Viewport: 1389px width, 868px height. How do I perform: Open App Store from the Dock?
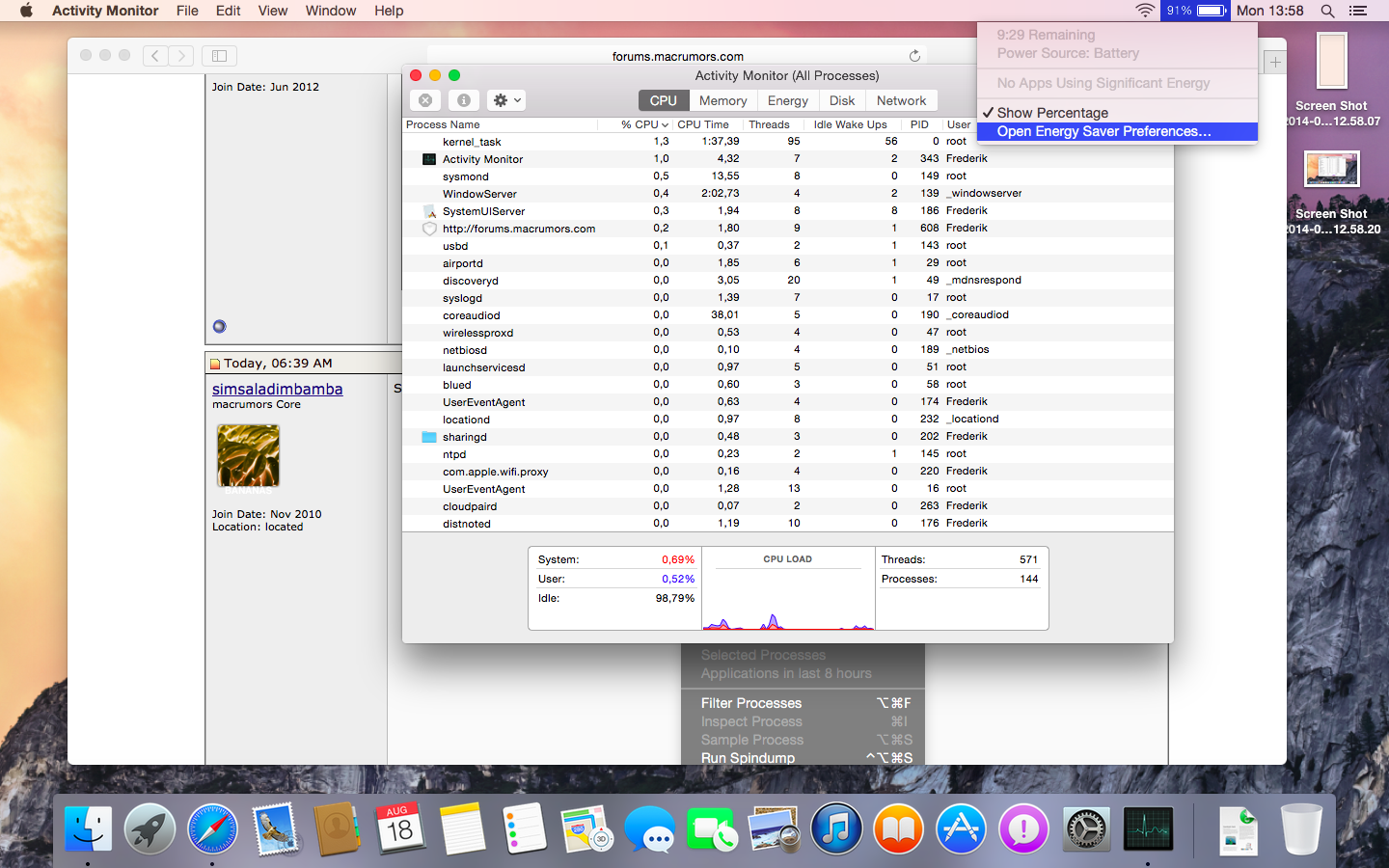pyautogui.click(x=962, y=829)
